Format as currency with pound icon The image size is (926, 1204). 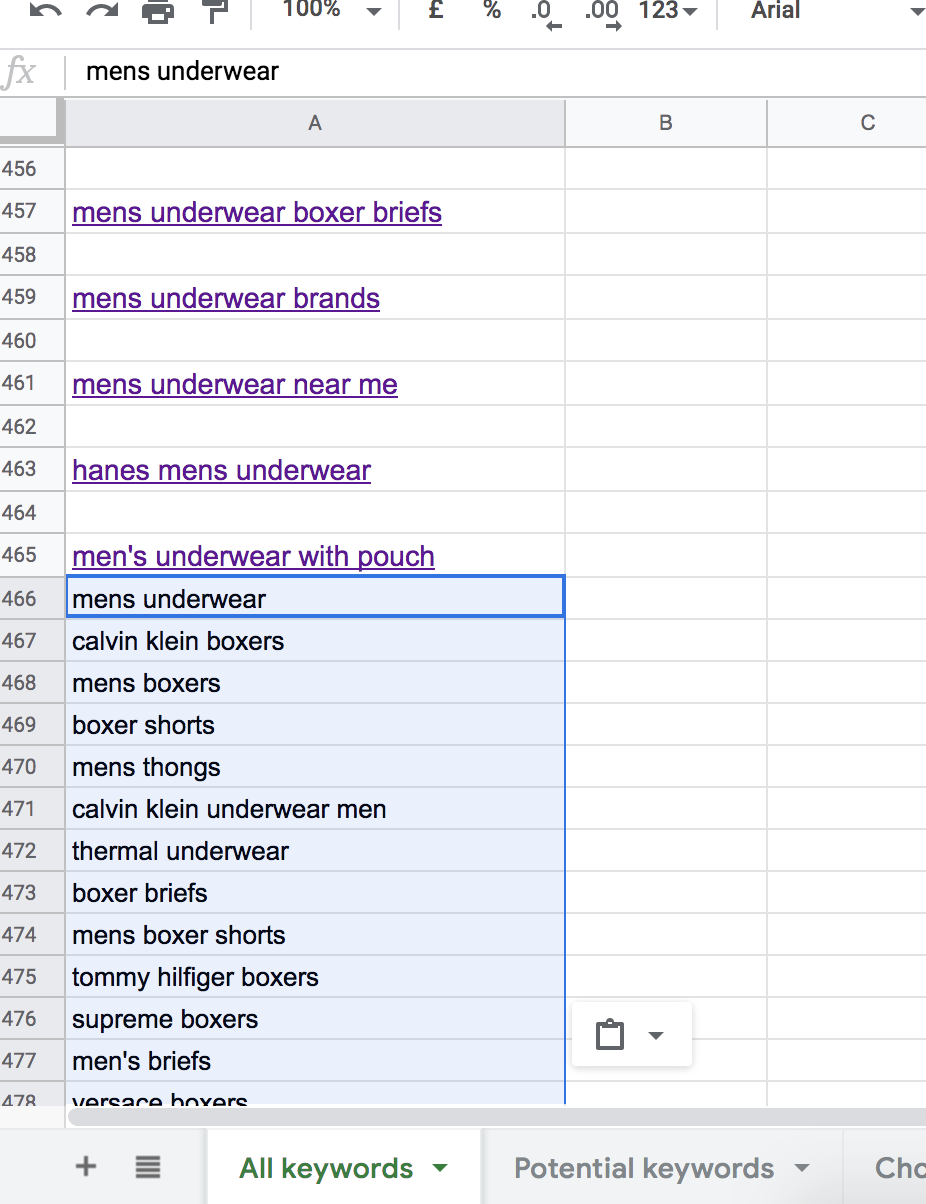[436, 10]
